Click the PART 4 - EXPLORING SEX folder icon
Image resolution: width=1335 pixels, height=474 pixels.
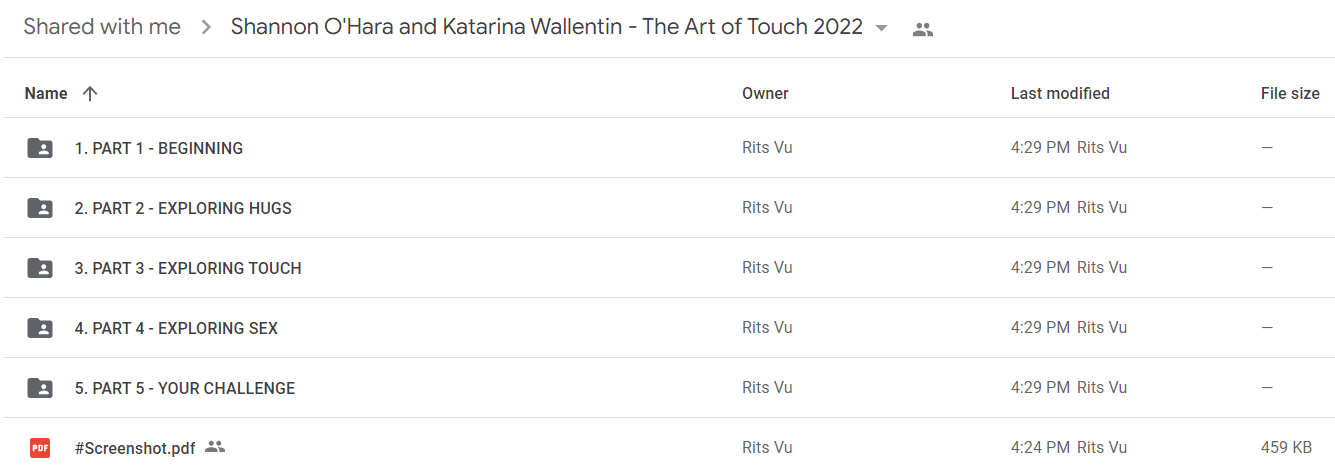tap(40, 328)
